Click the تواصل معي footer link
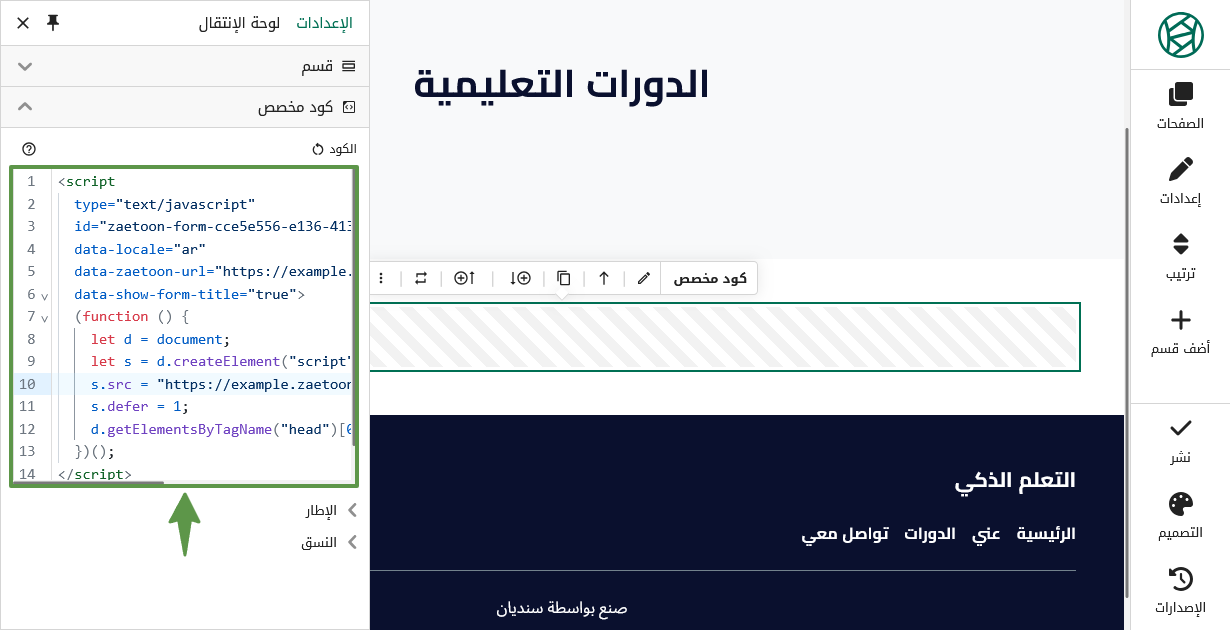 pyautogui.click(x=845, y=533)
